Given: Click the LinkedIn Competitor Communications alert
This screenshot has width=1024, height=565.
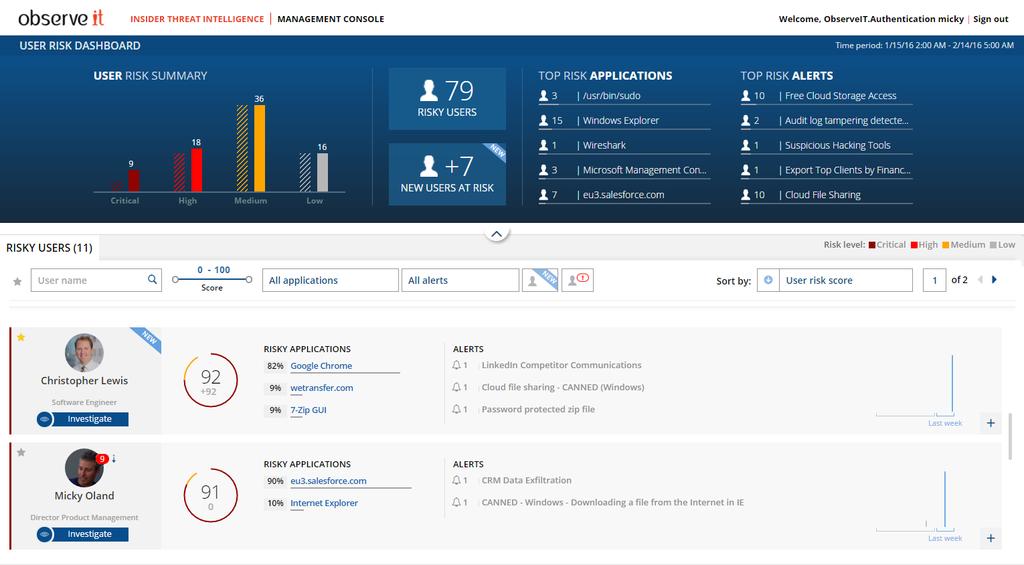Looking at the screenshot, I should tap(562, 365).
